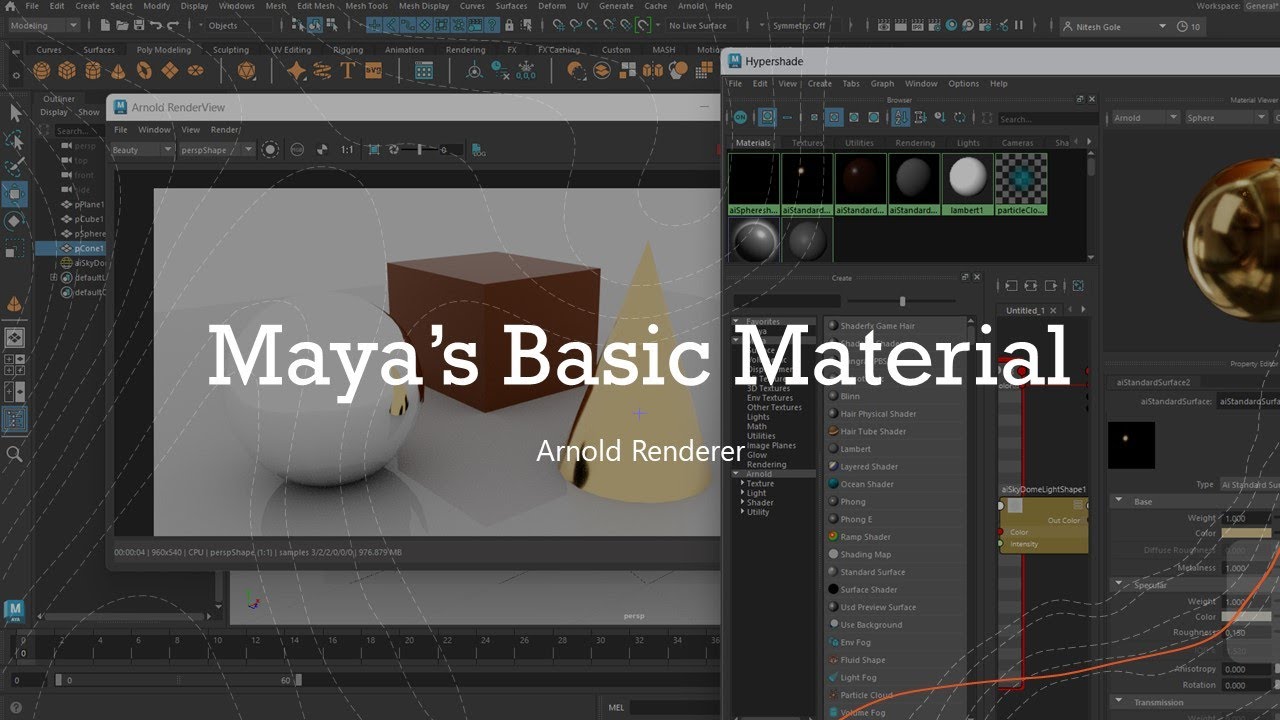Viewport: 1280px width, 720px height.
Task: Click the save scene icon in status line
Action: click(138, 25)
